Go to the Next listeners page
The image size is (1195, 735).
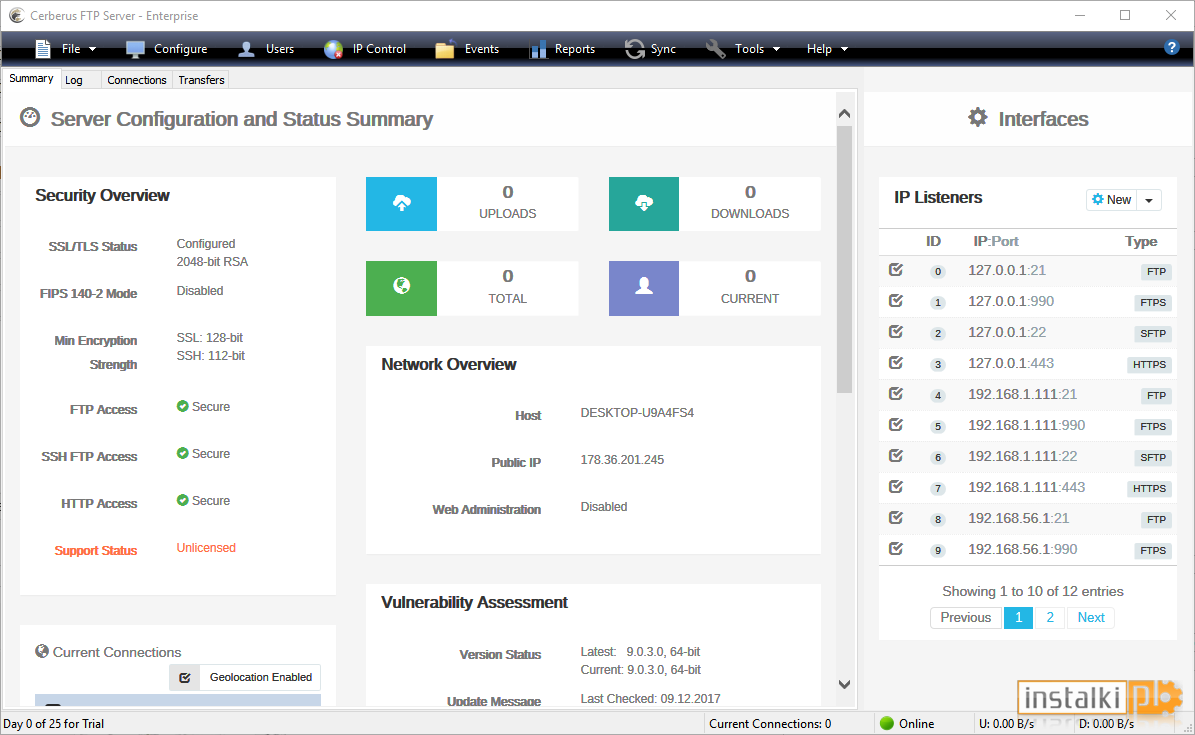[x=1091, y=618]
